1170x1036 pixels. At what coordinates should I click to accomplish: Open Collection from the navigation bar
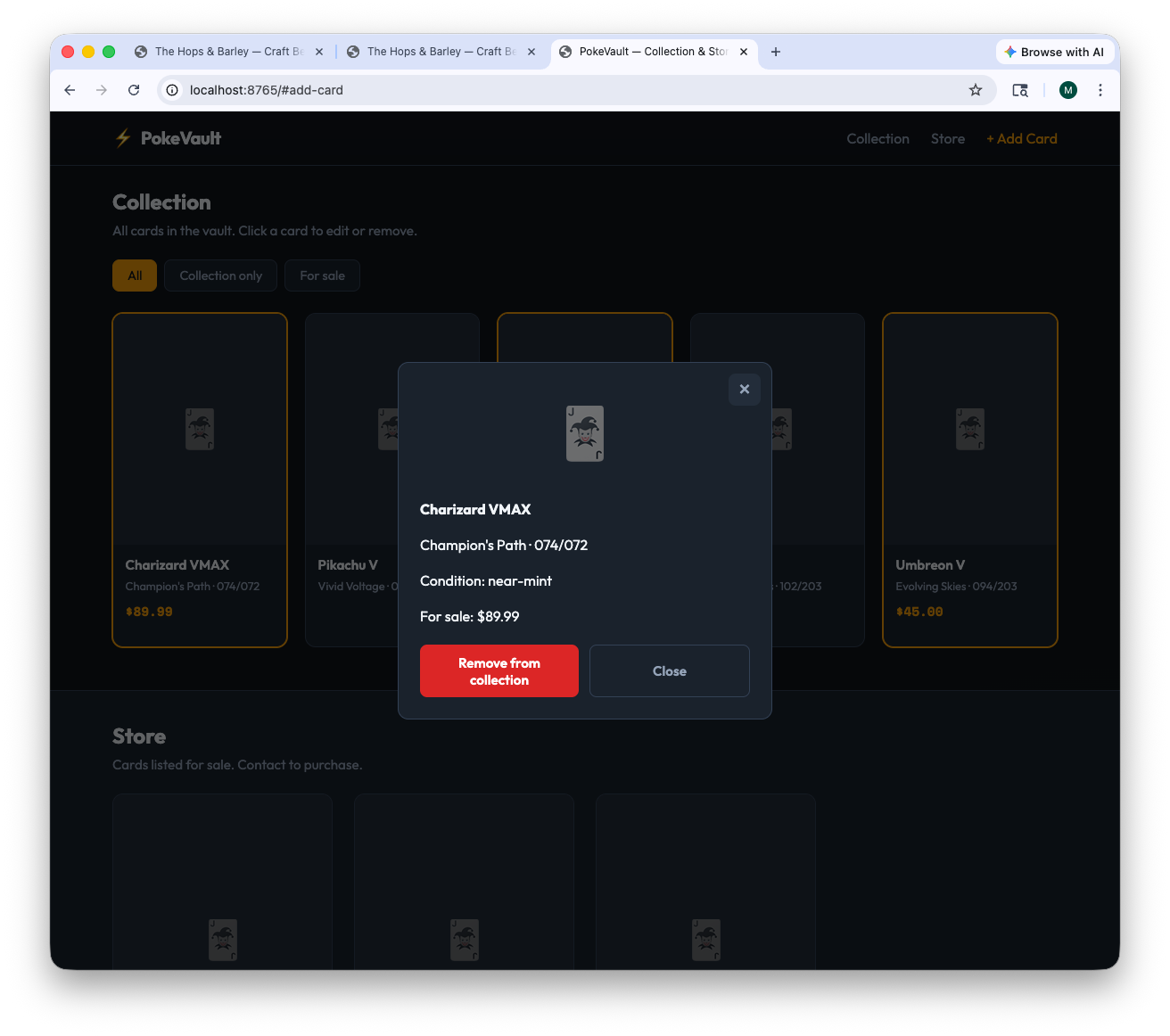(x=877, y=138)
